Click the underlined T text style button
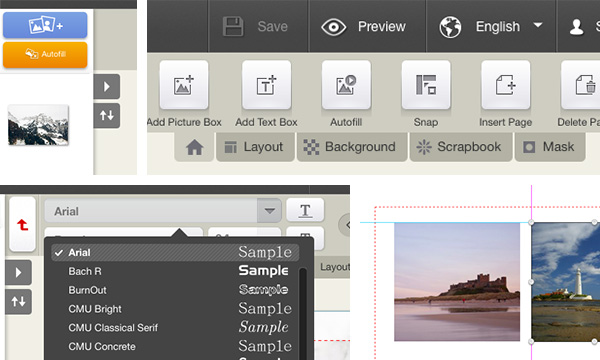 [x=305, y=210]
